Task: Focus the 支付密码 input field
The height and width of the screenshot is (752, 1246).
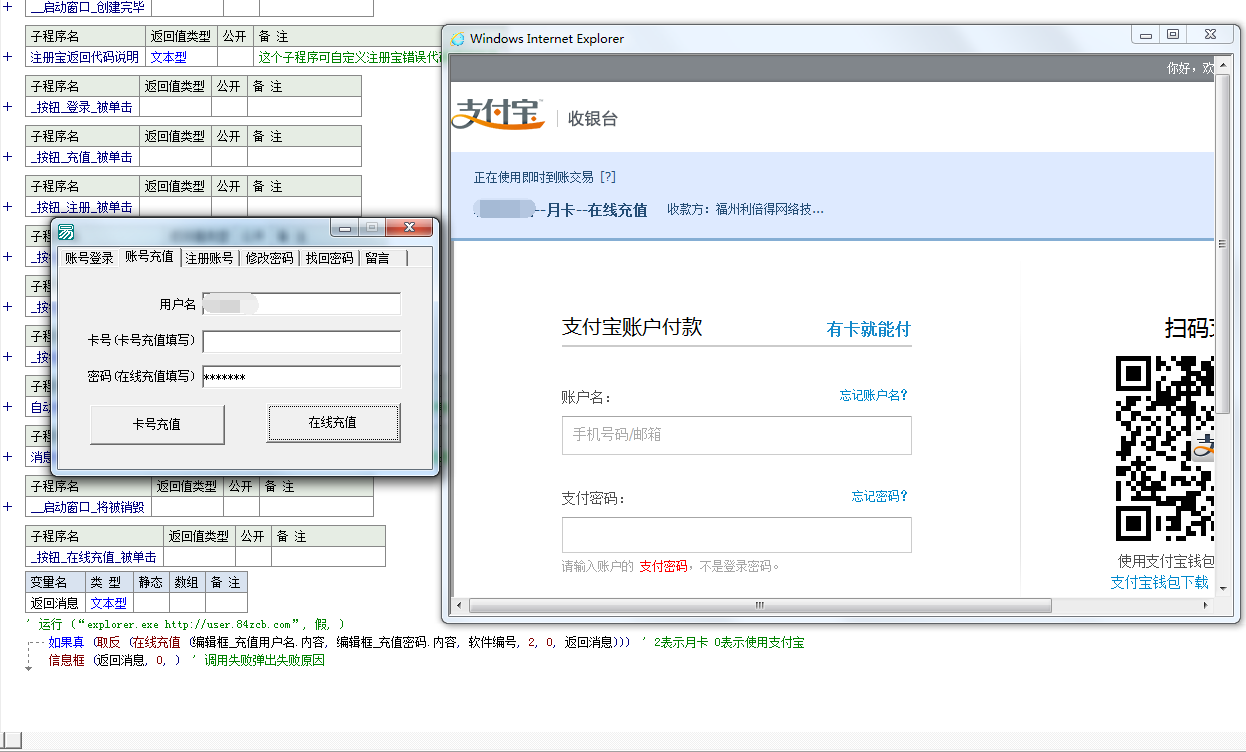Action: point(737,535)
